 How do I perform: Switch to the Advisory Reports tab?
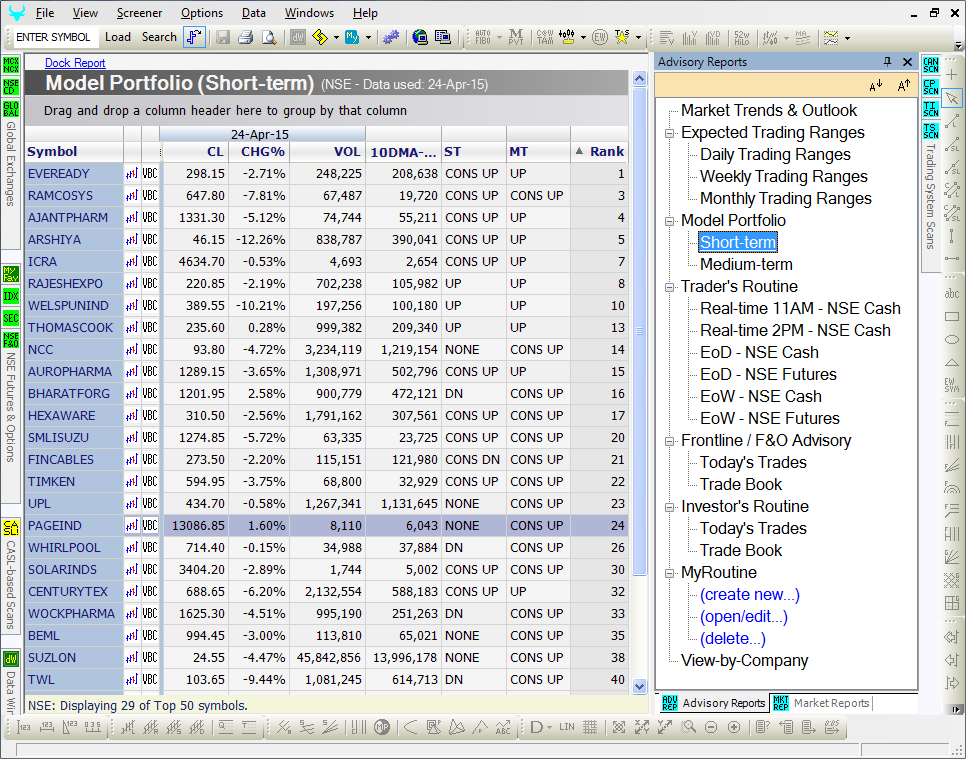(x=713, y=703)
